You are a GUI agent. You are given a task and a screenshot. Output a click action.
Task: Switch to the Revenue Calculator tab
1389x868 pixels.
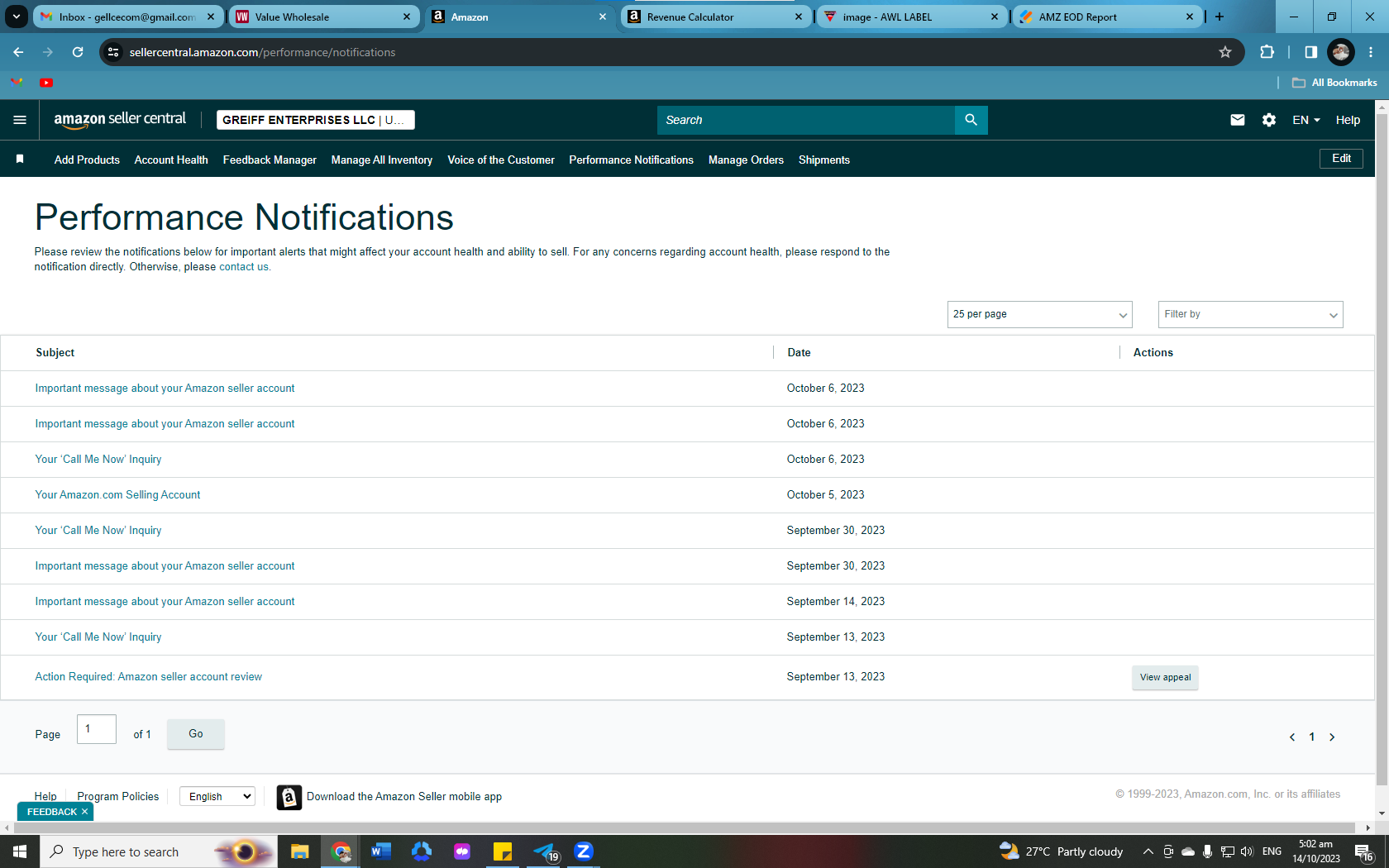tap(716, 17)
